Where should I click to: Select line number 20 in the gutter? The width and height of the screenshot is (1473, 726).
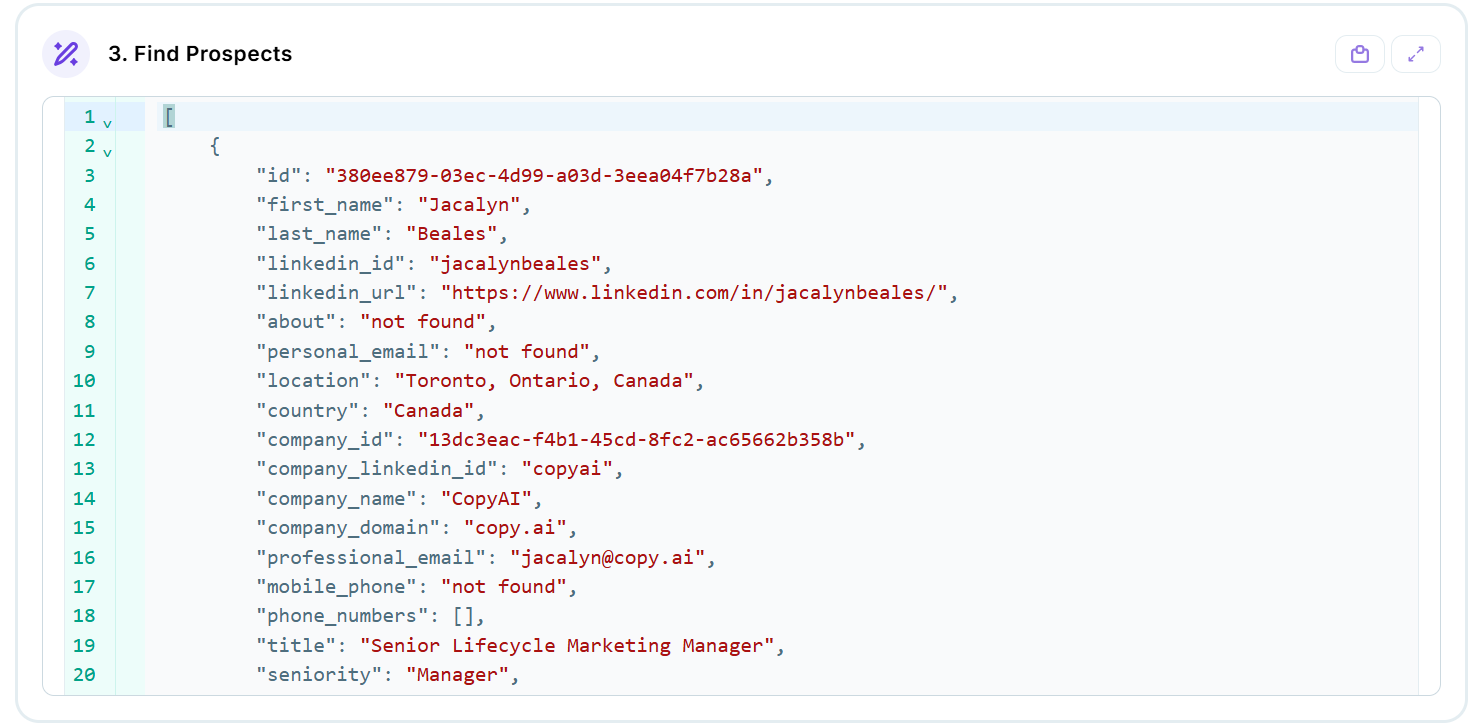coord(85,675)
